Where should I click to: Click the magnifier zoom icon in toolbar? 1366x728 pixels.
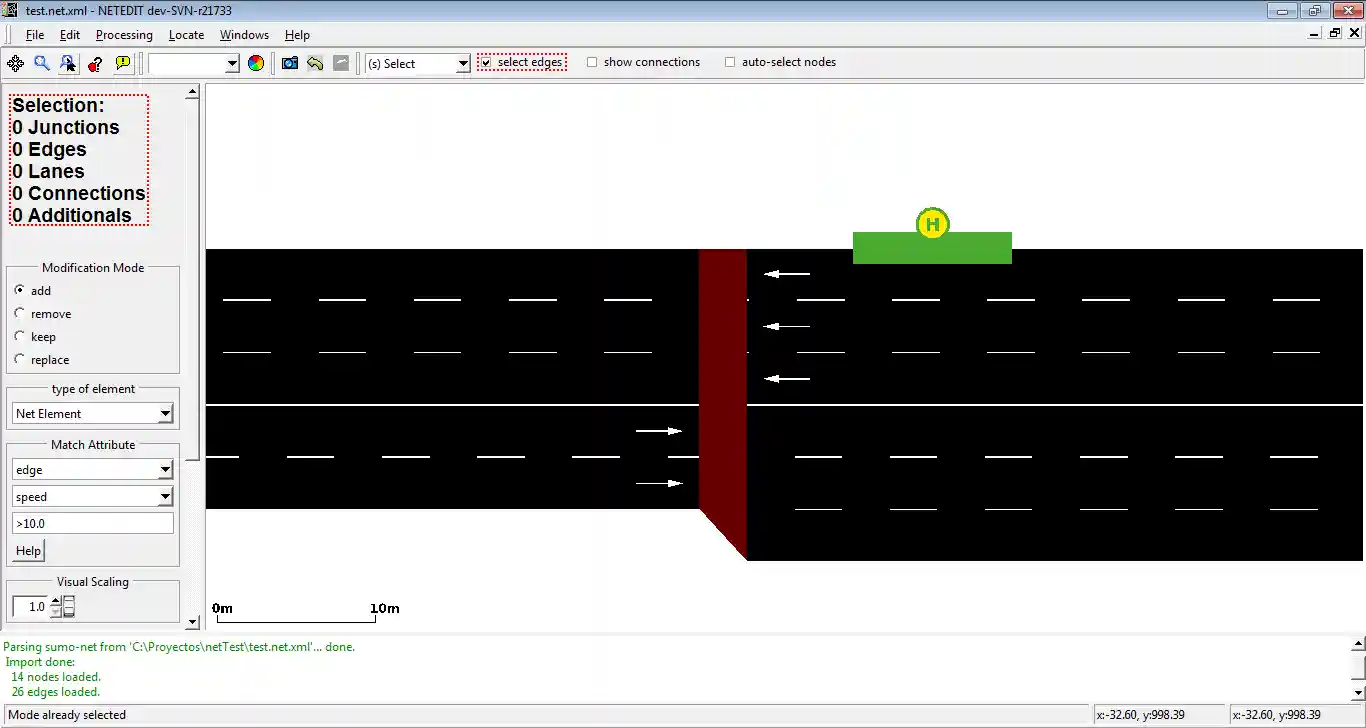(x=42, y=63)
